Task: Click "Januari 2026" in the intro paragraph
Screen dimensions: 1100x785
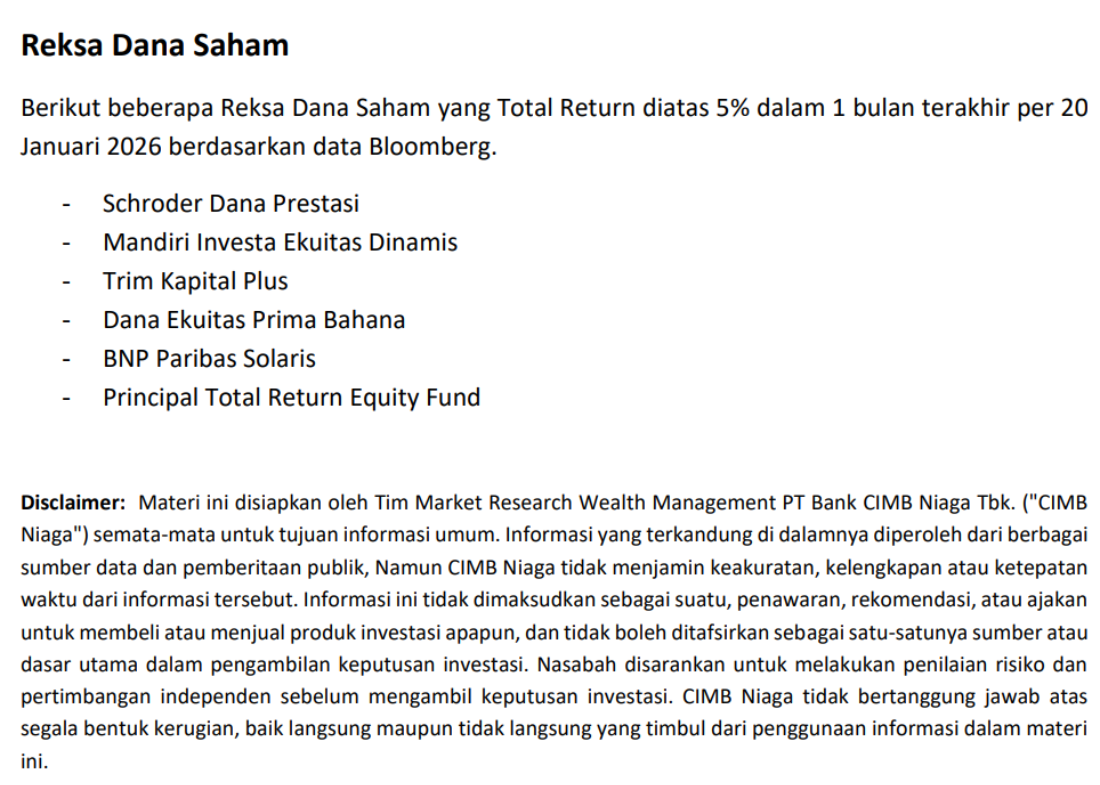Action: click(x=91, y=148)
